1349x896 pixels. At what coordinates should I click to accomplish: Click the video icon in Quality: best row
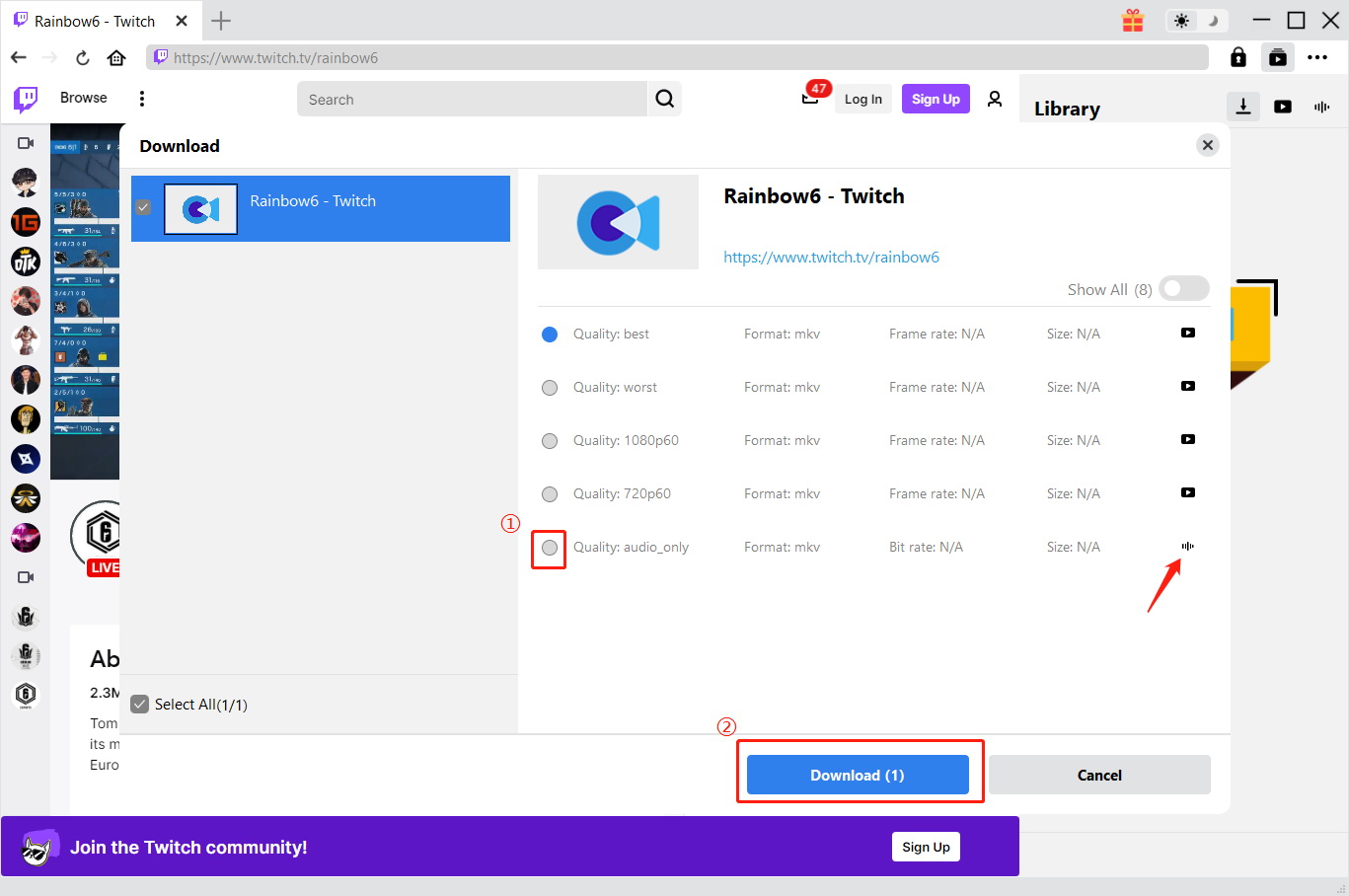[1188, 333]
